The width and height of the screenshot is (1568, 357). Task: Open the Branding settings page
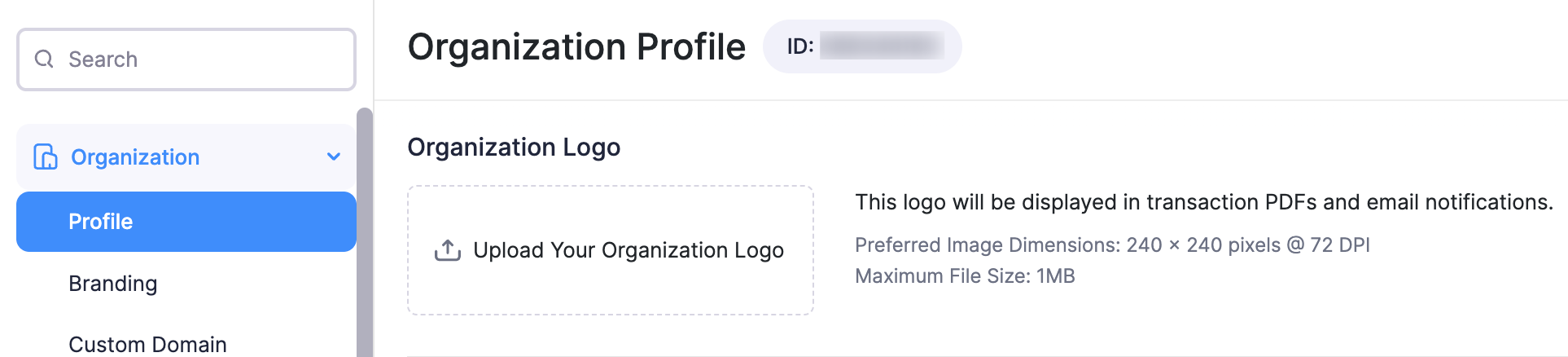pos(113,284)
